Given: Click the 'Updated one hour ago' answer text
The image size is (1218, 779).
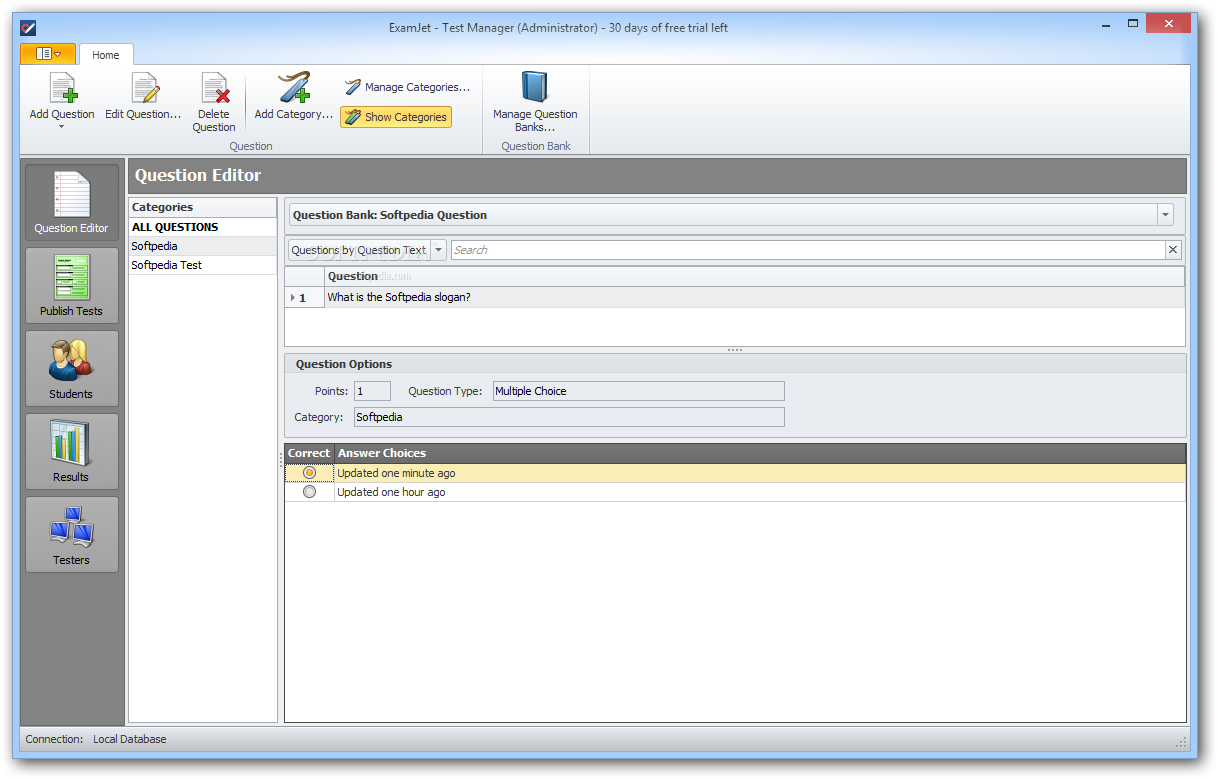Looking at the screenshot, I should [391, 492].
